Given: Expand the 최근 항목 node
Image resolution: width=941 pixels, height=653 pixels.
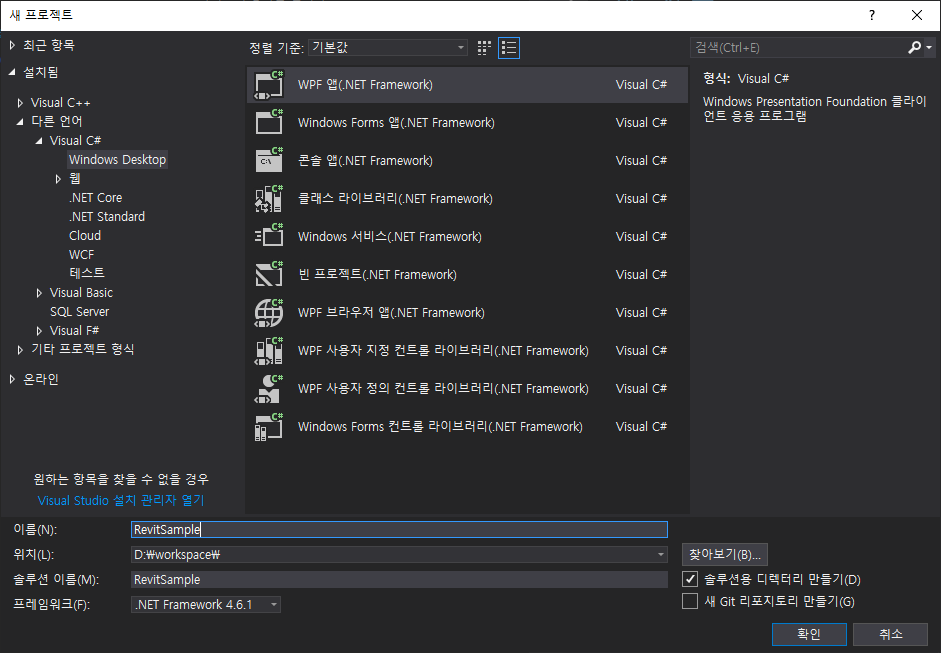Looking at the screenshot, I should (x=12, y=45).
